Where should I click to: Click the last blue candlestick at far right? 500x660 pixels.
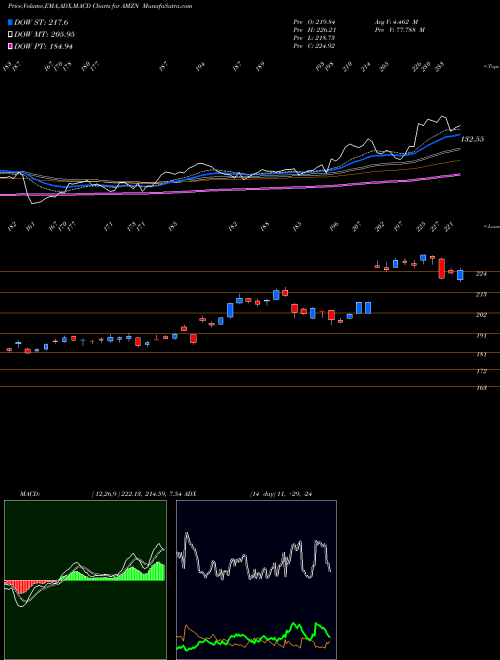coord(460,275)
